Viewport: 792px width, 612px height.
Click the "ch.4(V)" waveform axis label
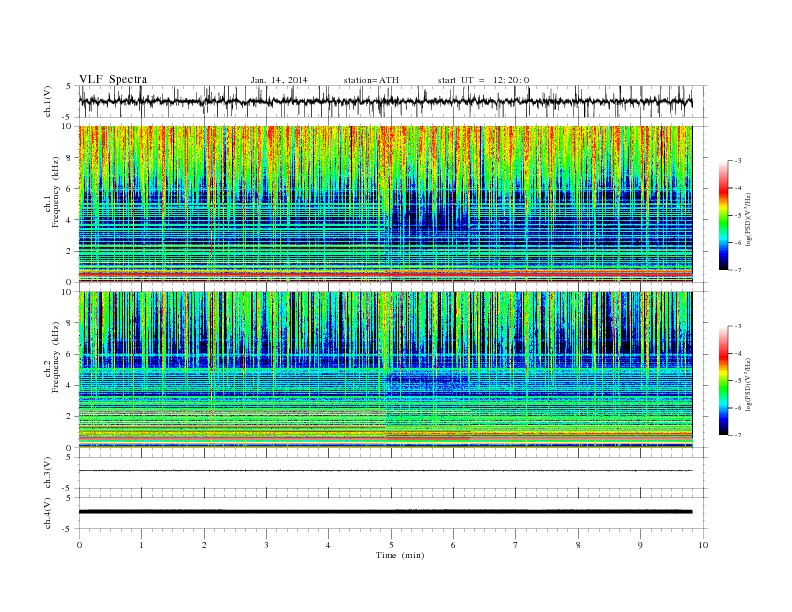(48, 513)
